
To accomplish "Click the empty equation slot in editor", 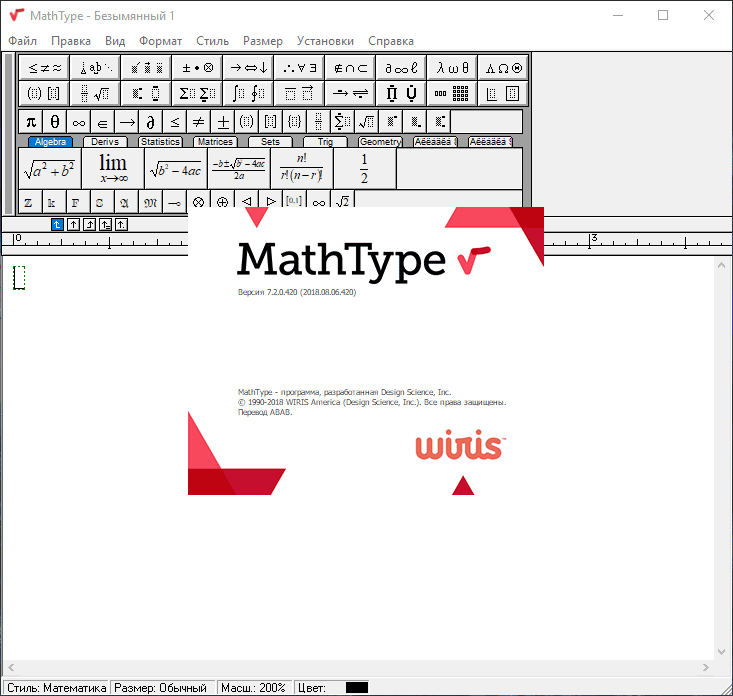I will (19, 278).
